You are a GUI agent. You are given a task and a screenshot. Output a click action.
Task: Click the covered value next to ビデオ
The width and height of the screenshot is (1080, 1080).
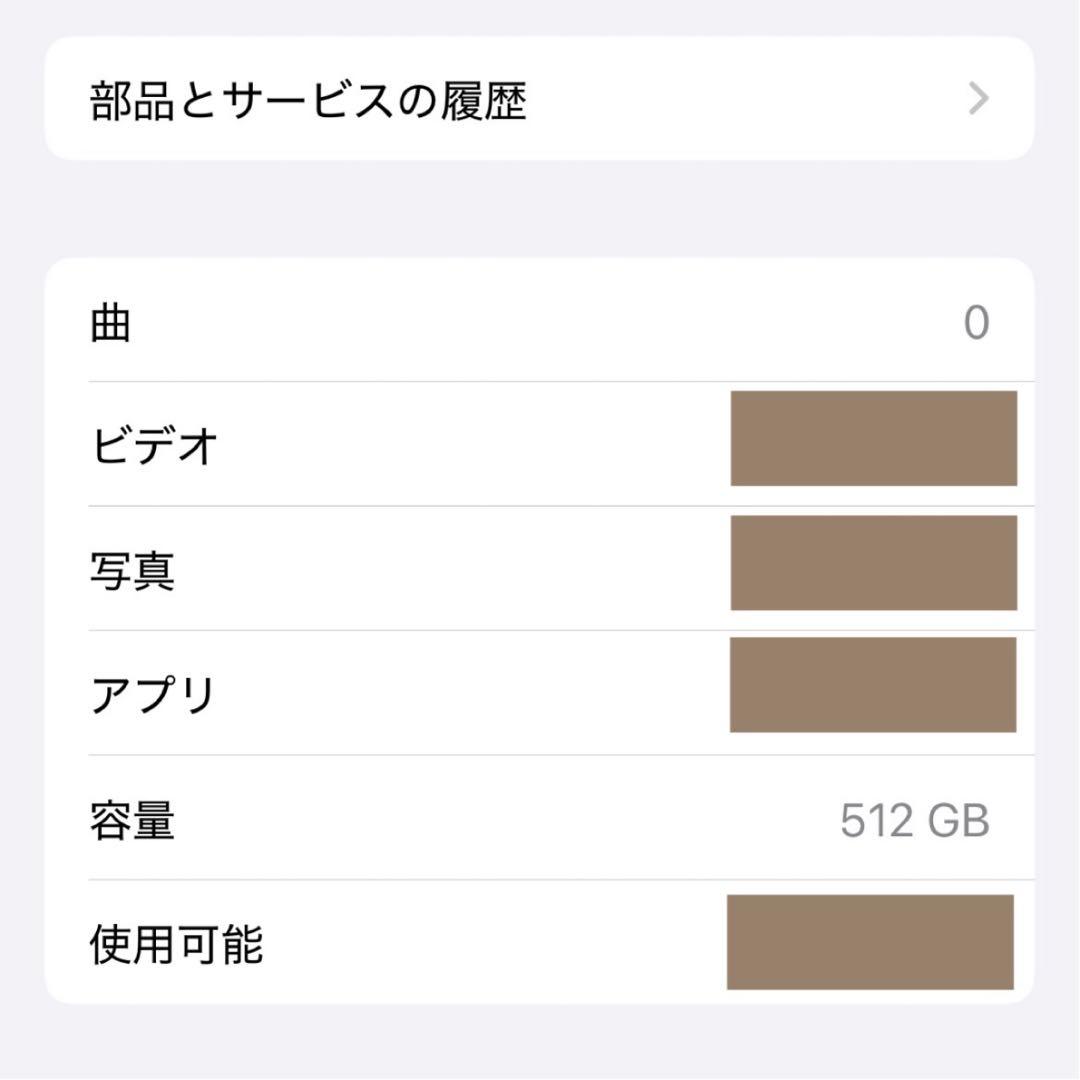pyautogui.click(x=874, y=440)
